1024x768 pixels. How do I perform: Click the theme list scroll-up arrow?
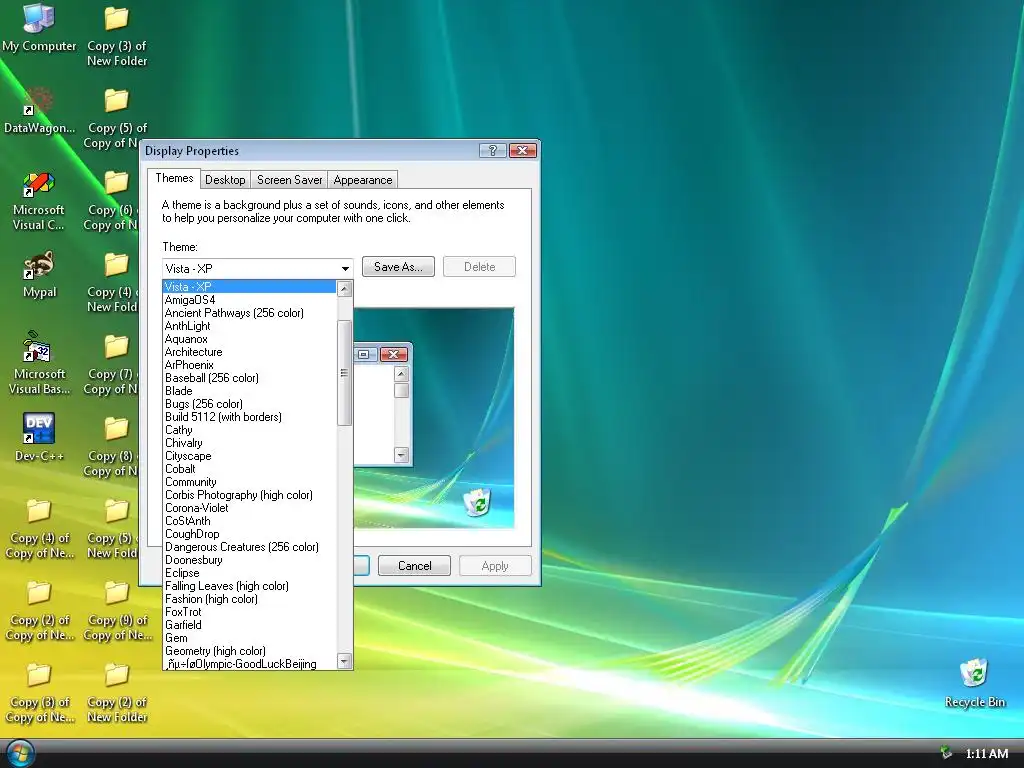(x=345, y=289)
